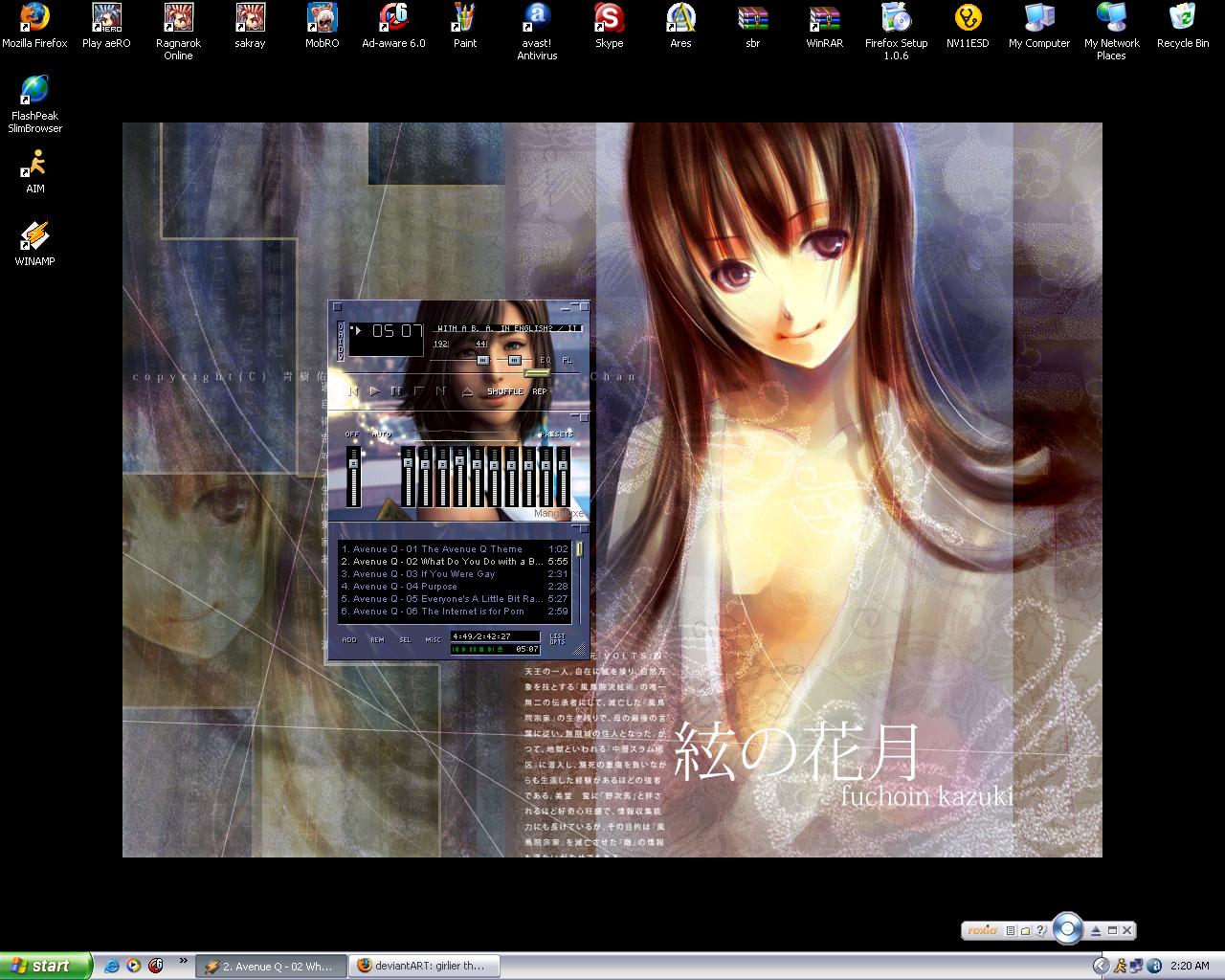Open the Ragnarok Online desktop icon
Screen dimensions: 1225x980
[178, 32]
